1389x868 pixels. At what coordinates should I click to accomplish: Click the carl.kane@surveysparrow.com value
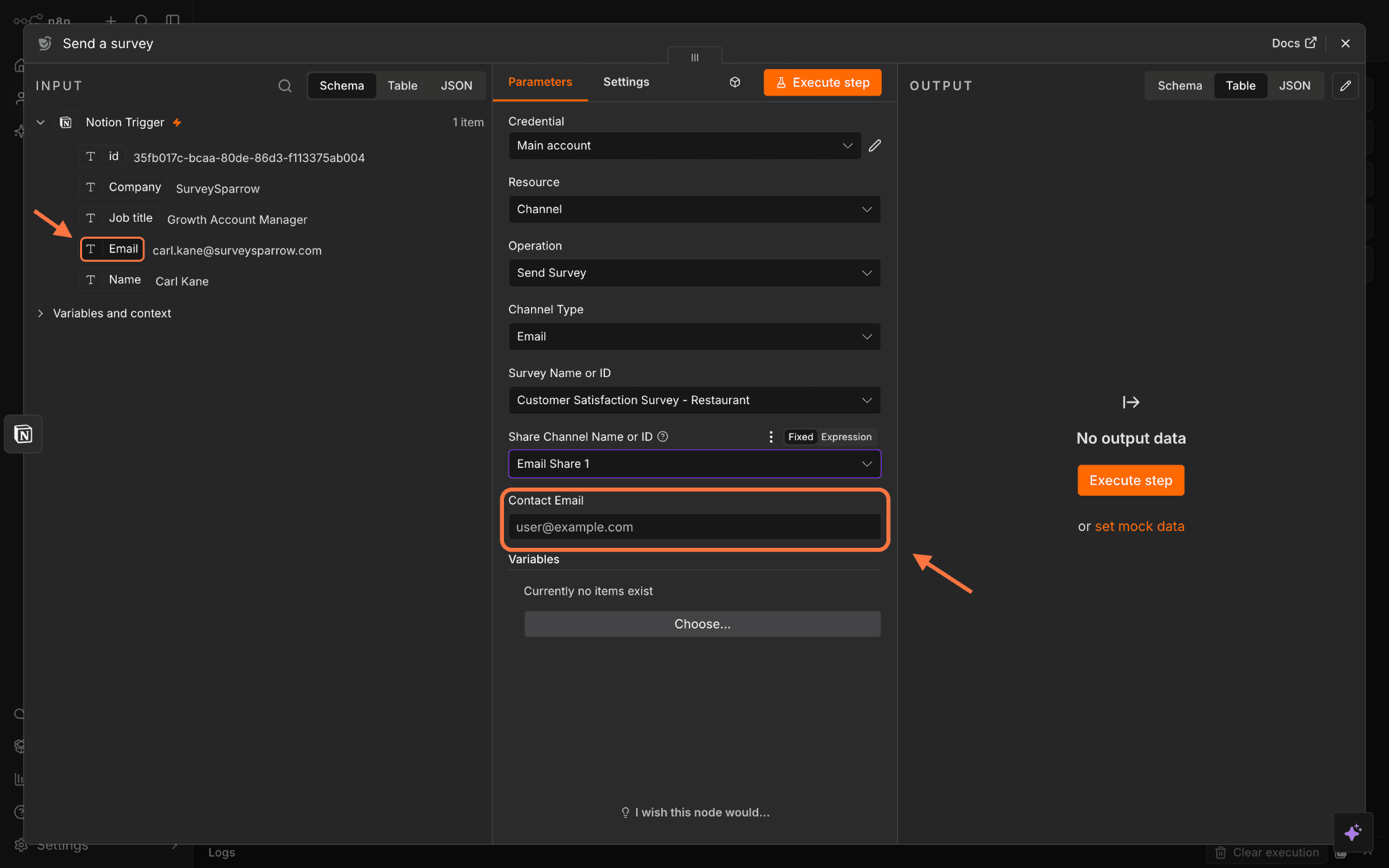[237, 251]
